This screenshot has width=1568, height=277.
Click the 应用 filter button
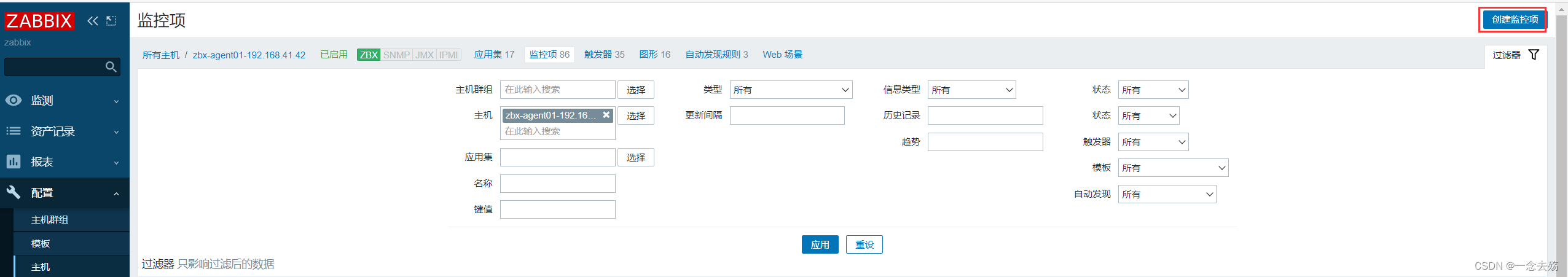[x=820, y=244]
